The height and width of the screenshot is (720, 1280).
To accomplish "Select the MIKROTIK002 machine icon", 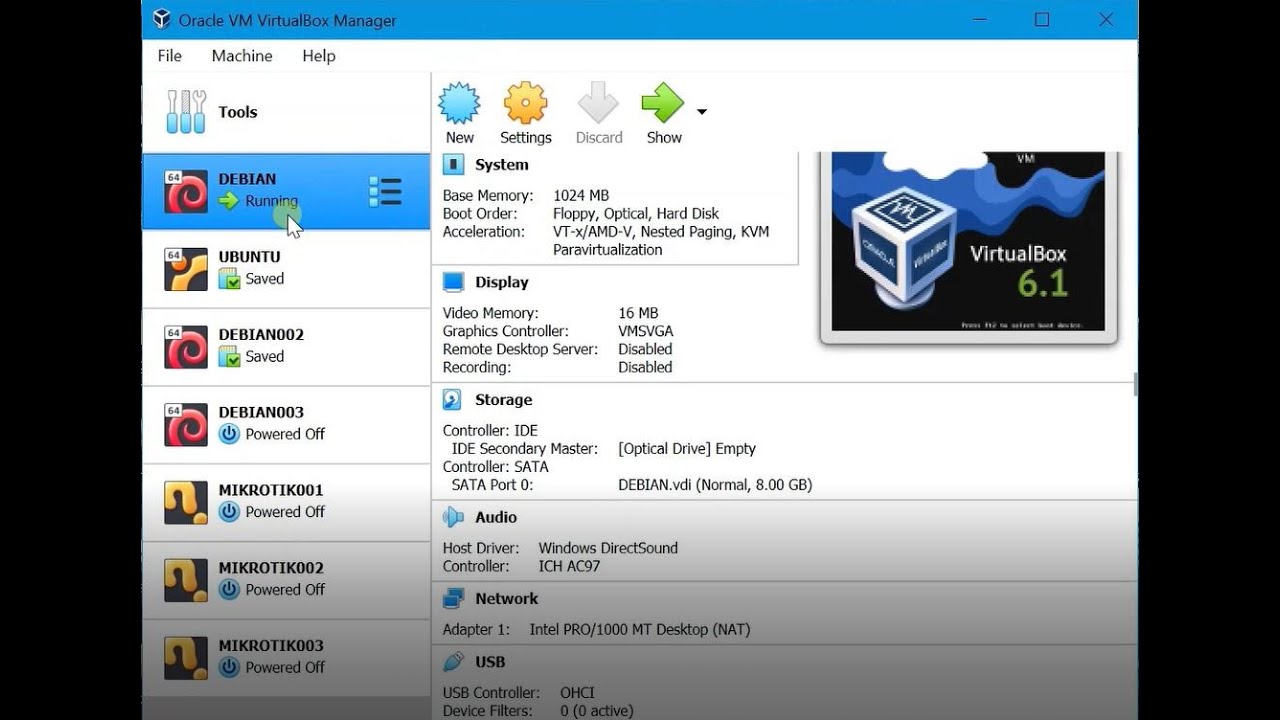I will pos(186,580).
